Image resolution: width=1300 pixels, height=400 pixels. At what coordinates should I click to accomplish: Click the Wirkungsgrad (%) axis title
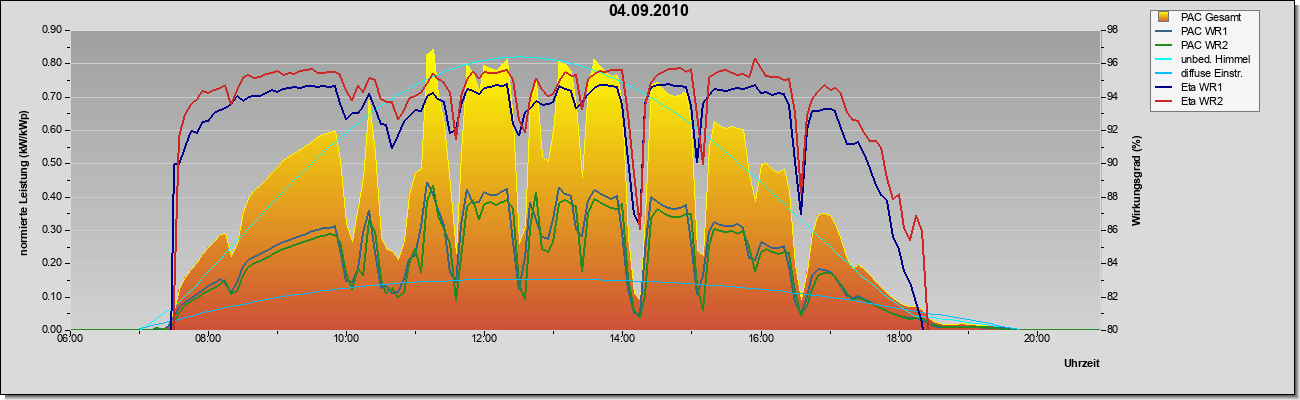(x=1136, y=179)
